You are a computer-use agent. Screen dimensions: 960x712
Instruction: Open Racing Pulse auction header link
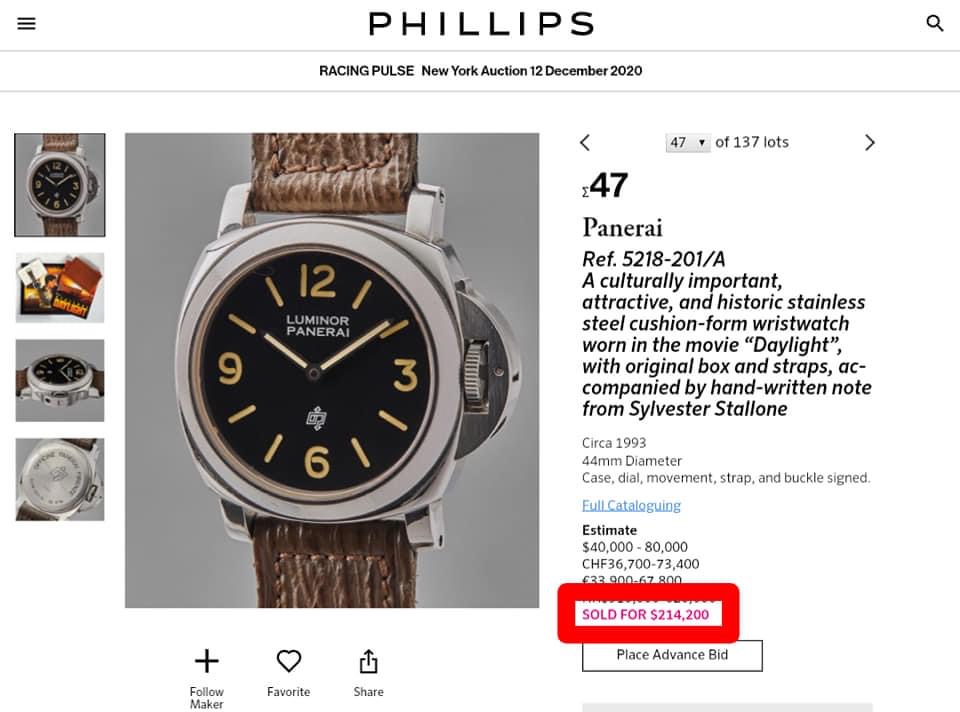(480, 71)
